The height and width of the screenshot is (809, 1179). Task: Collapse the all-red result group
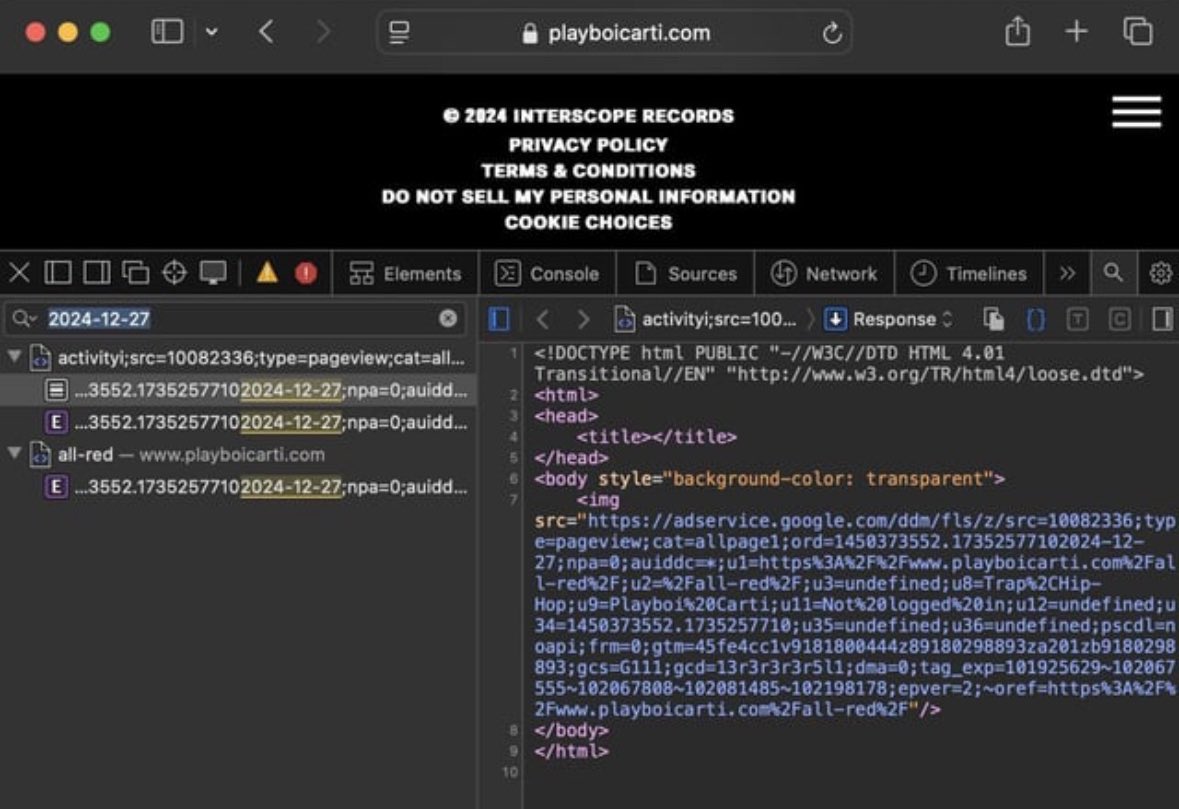tap(14, 453)
